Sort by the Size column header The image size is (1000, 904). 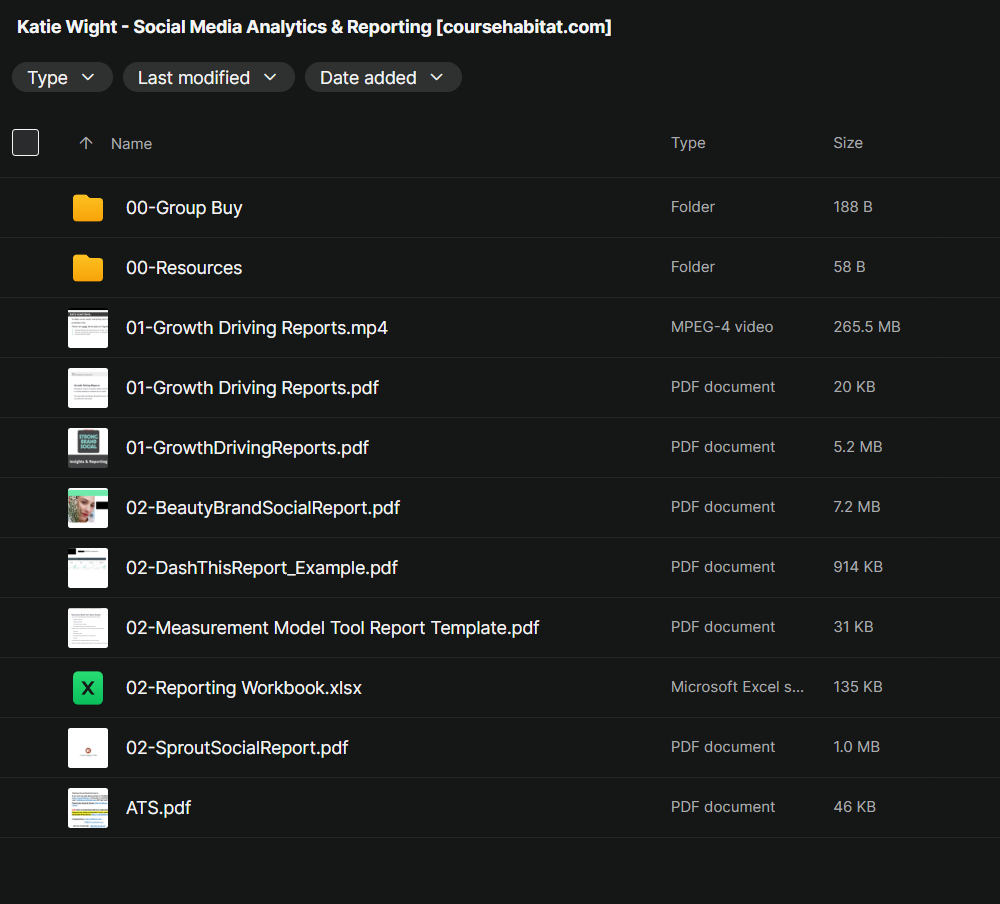(848, 143)
